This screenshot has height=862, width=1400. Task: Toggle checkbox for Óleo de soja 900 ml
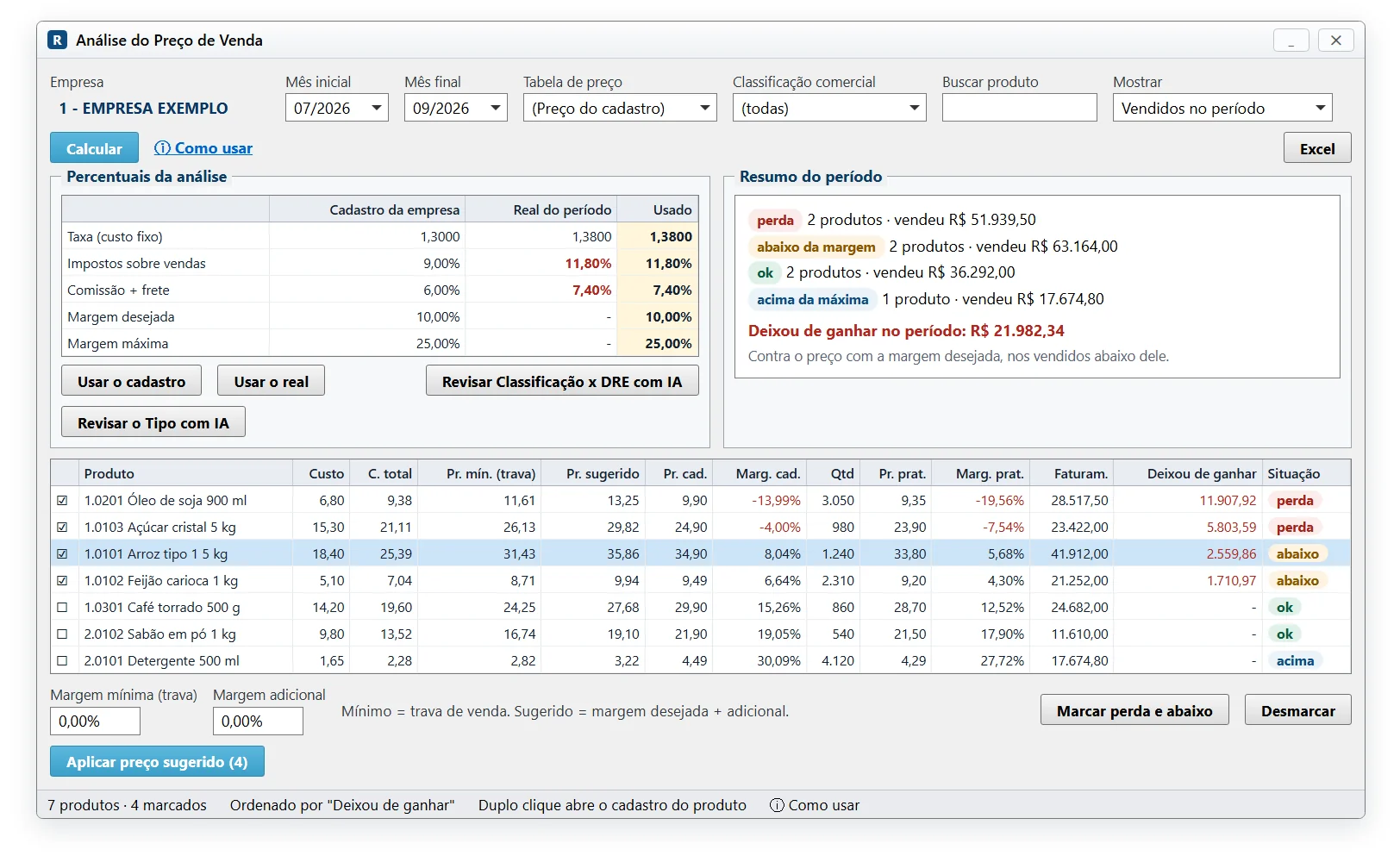[x=62, y=501]
